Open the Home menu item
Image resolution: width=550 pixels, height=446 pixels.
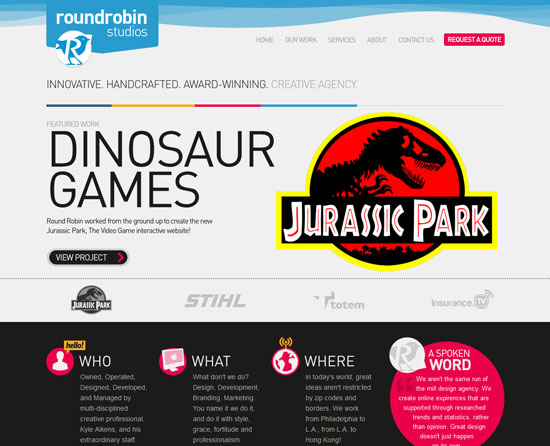click(x=264, y=40)
